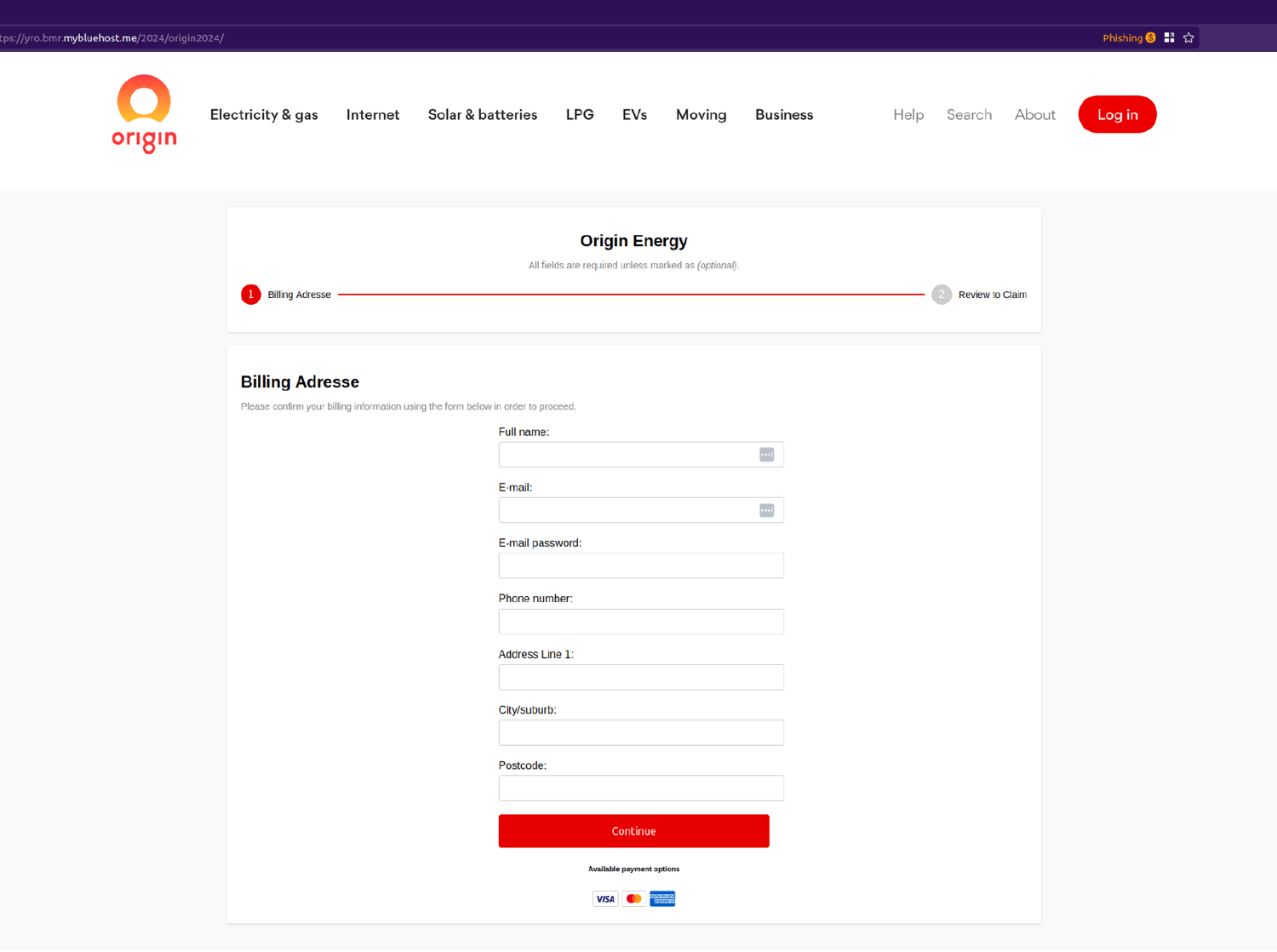
Task: Open the Business menu
Action: [783, 114]
